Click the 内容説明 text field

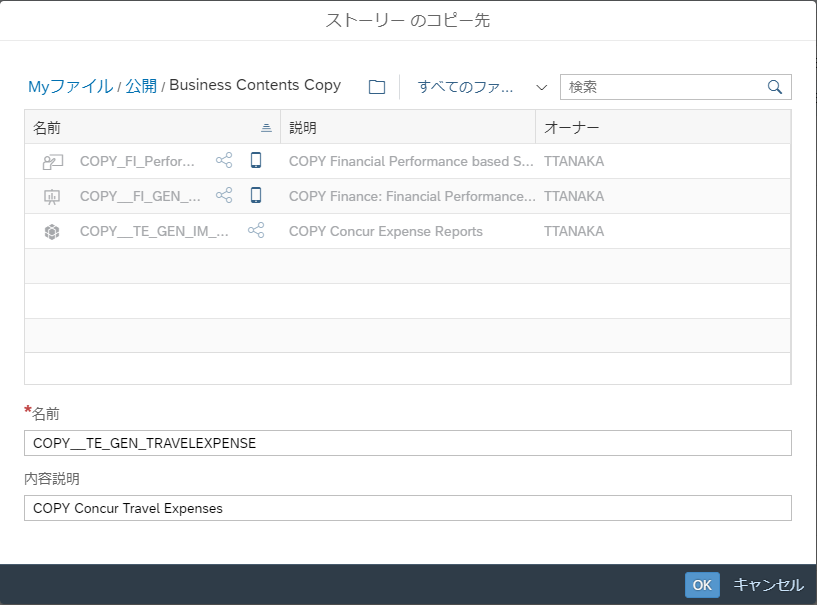(x=407, y=508)
